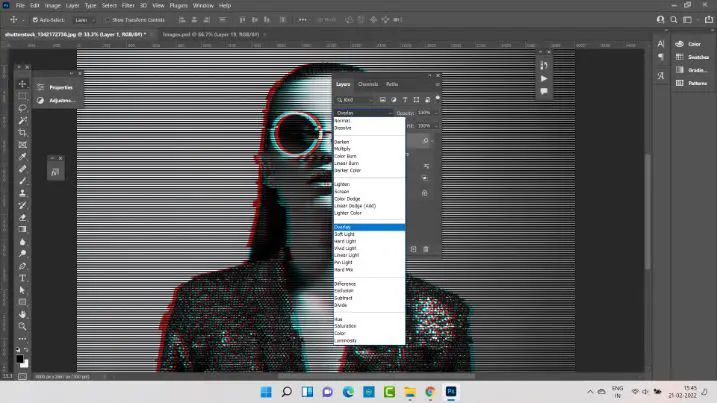717x403 pixels.
Task: Select the Horizontal Type tool
Action: (x=22, y=278)
